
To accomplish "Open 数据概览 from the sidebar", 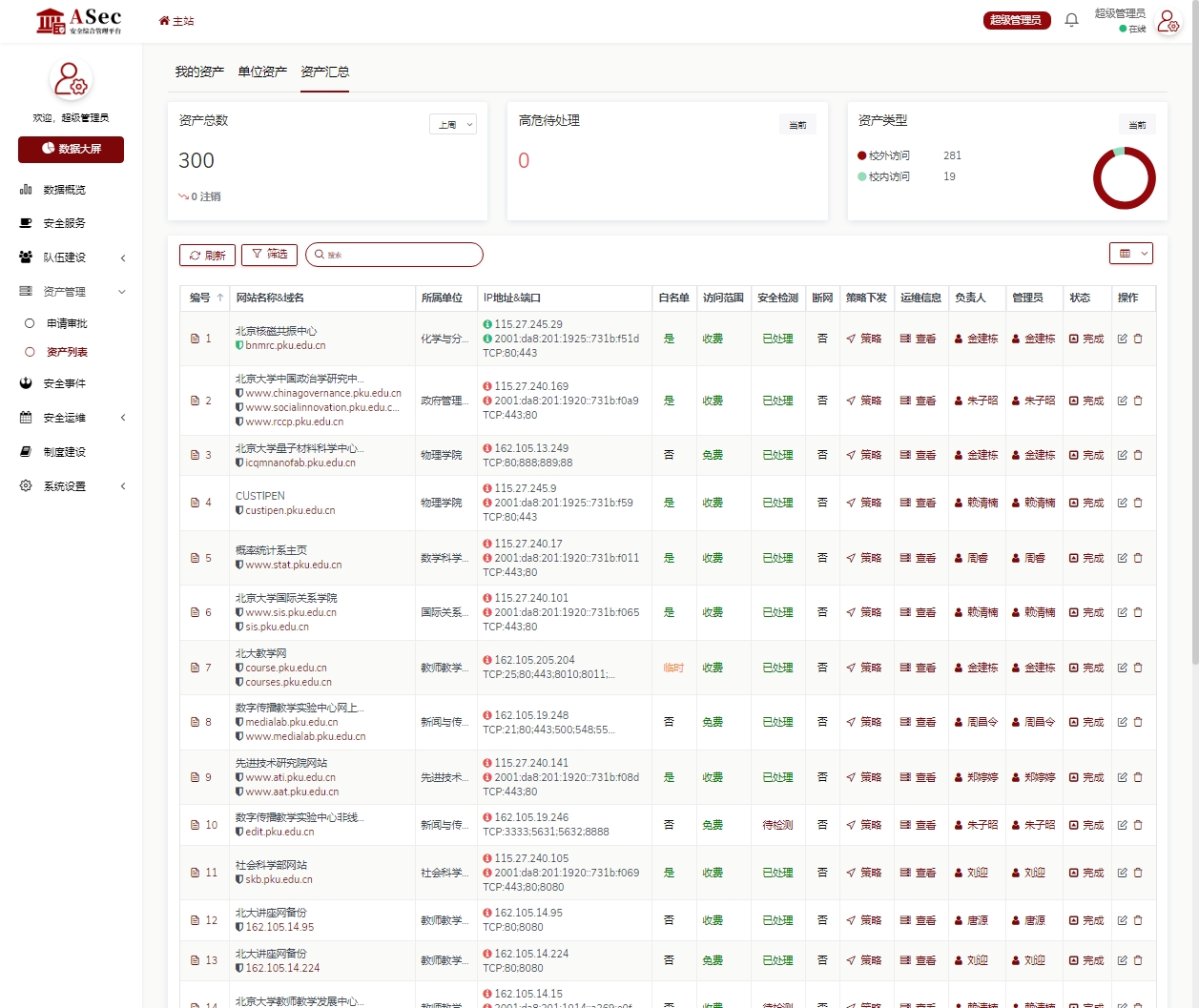I will pos(64,190).
